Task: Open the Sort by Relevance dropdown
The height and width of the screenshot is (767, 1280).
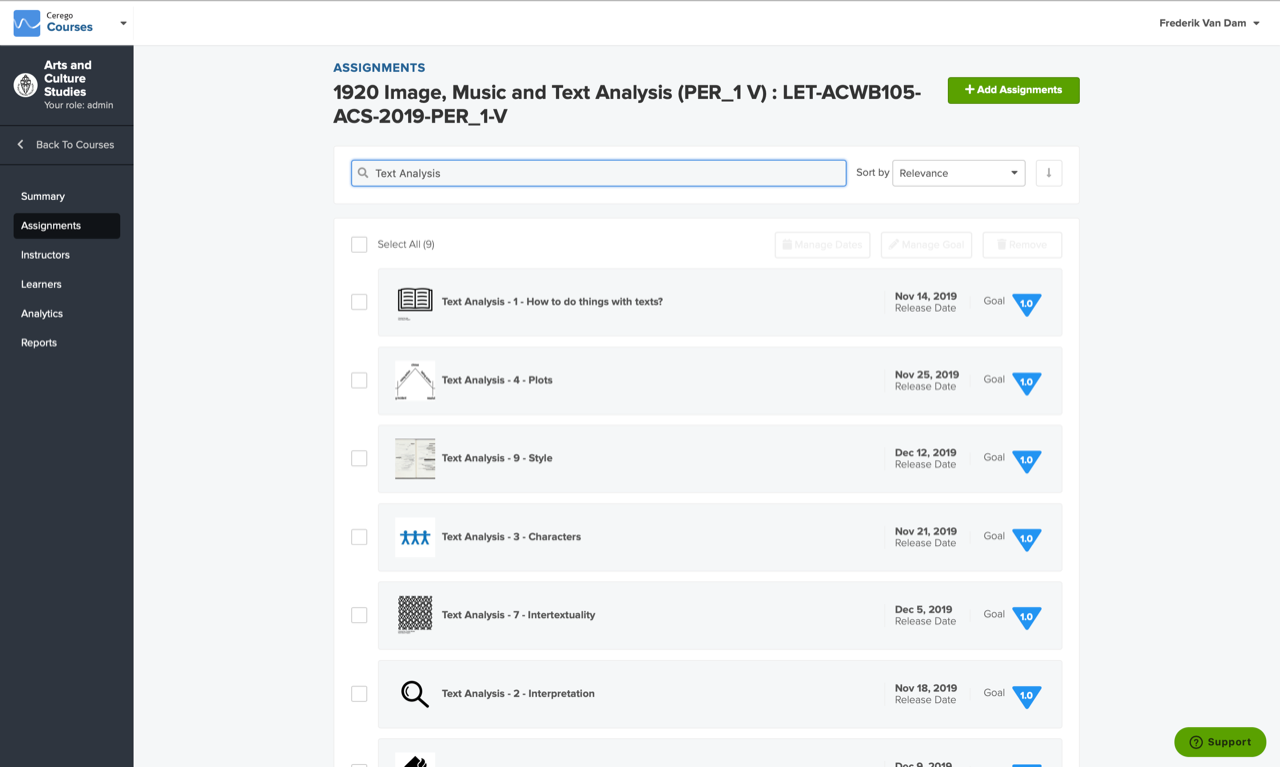Action: 958,173
